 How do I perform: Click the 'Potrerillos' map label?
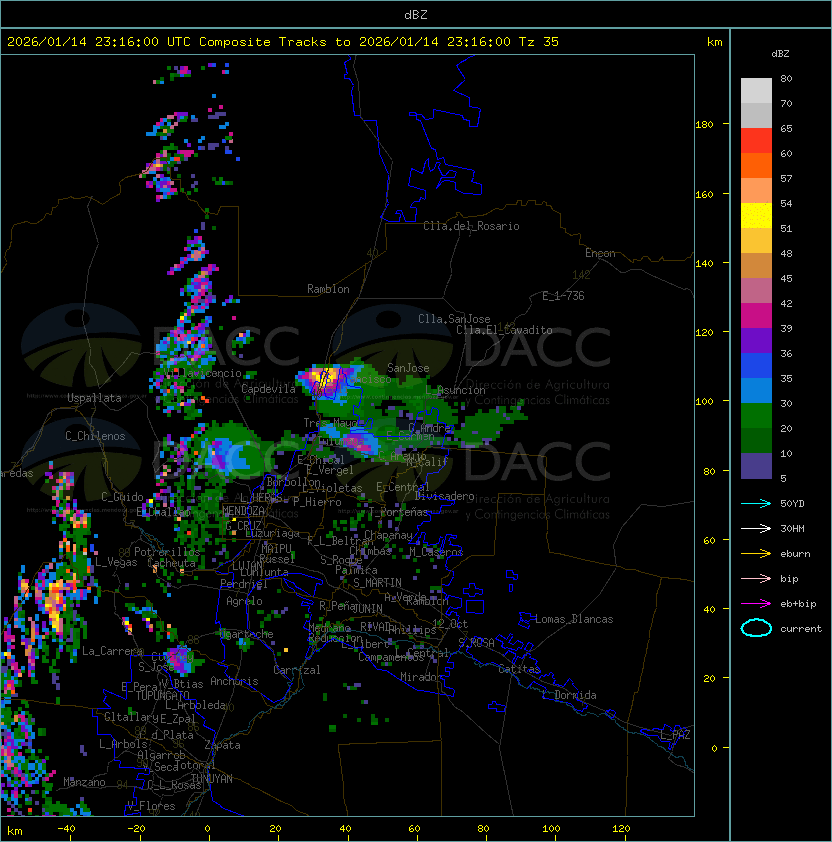[x=167, y=552]
